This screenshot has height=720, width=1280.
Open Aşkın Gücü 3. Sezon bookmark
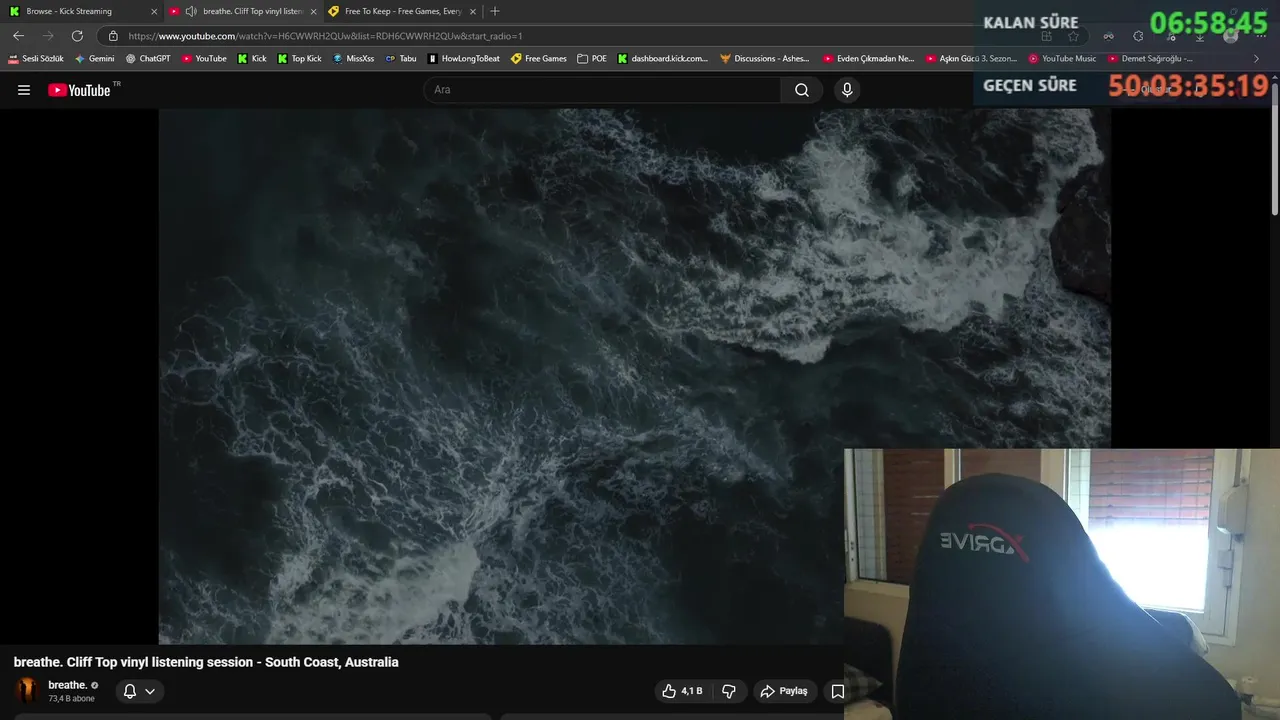971,59
